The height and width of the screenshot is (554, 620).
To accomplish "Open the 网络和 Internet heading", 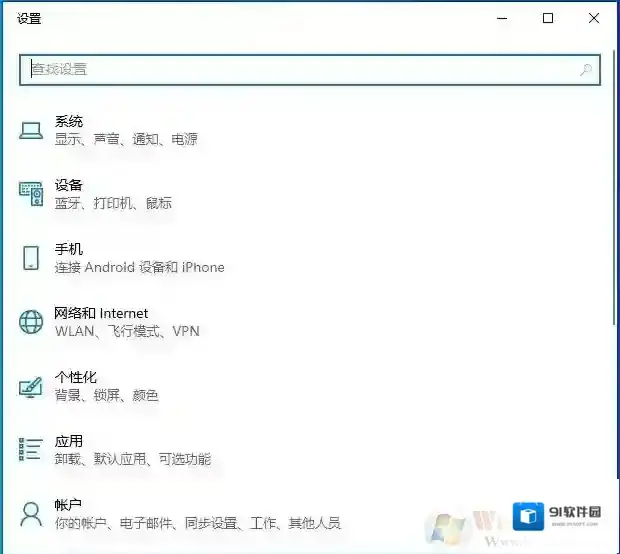I will click(101, 313).
